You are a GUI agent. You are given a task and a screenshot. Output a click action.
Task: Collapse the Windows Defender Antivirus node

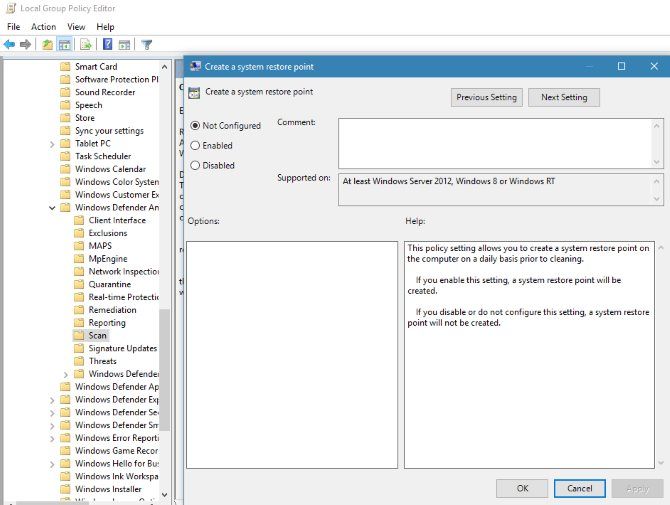(52, 208)
